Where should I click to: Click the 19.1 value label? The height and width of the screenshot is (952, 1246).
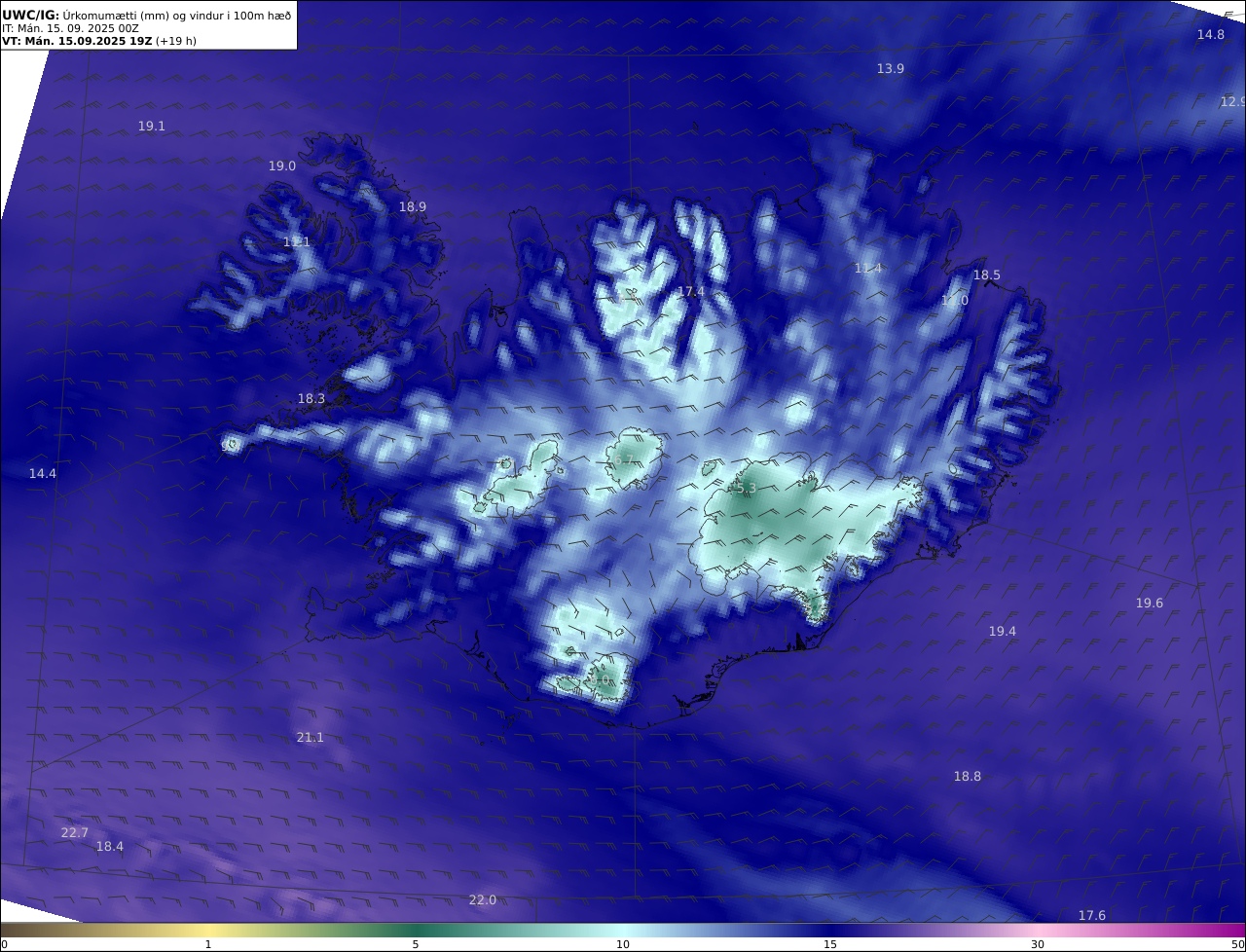tap(151, 127)
